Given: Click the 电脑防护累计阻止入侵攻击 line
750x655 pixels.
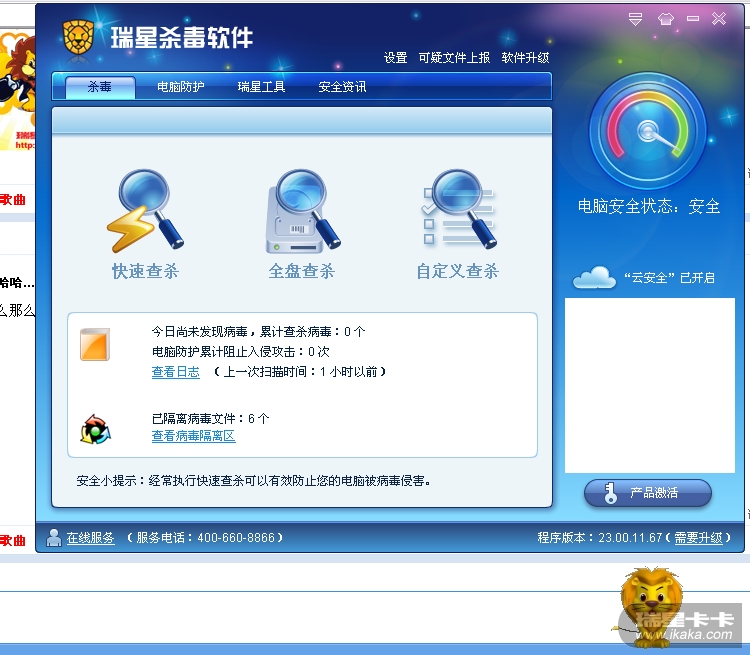Looking at the screenshot, I should (241, 352).
